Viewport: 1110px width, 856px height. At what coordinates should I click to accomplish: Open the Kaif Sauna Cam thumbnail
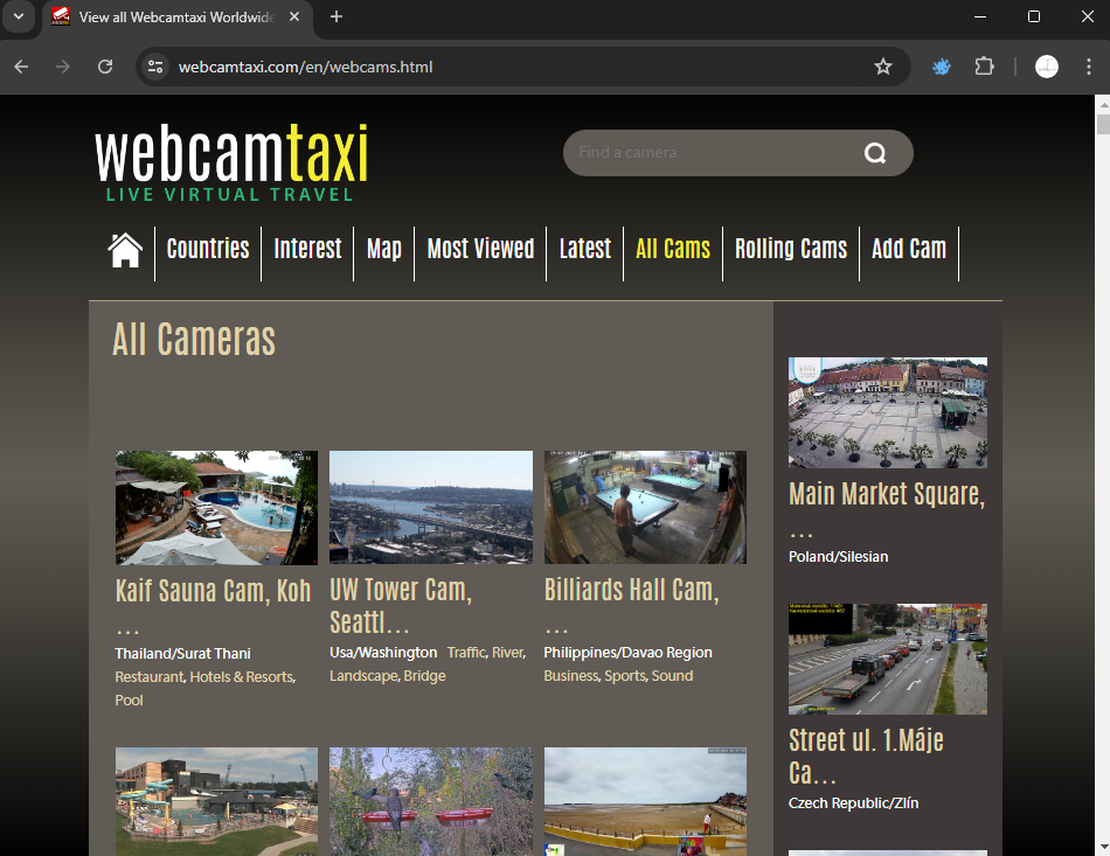click(x=215, y=507)
